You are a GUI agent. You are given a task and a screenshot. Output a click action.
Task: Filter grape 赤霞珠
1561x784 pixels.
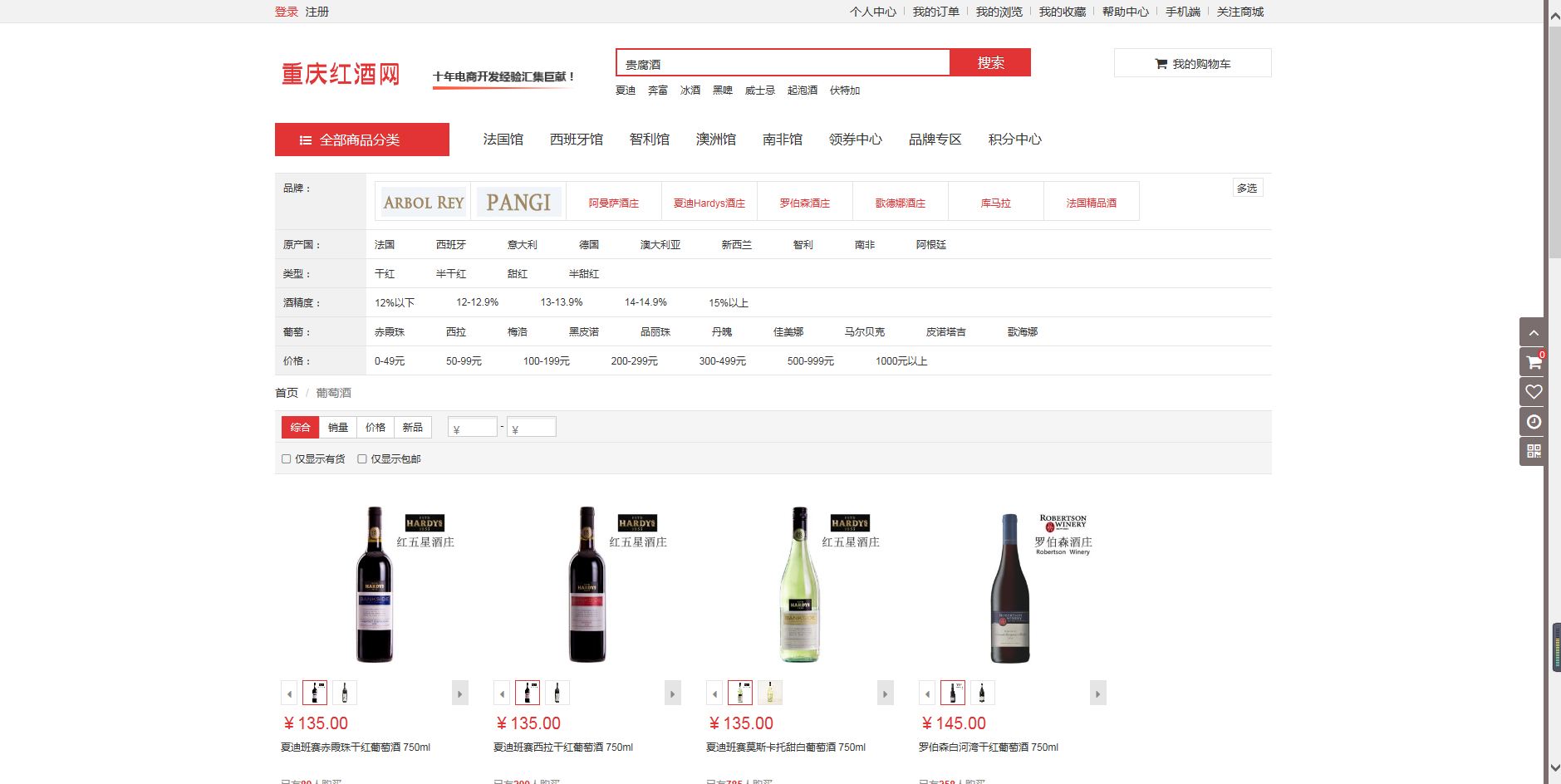coord(390,331)
